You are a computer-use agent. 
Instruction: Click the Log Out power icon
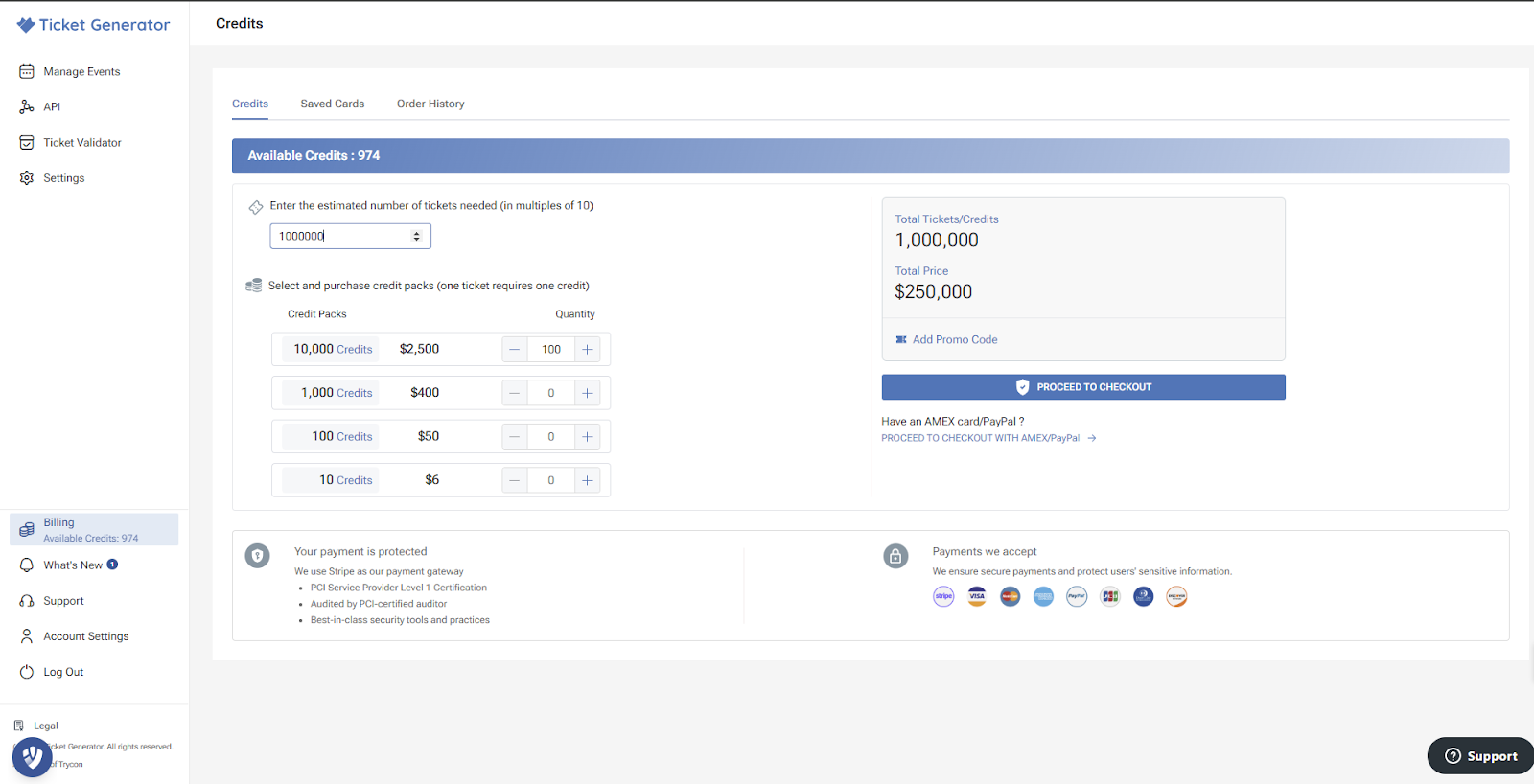click(27, 672)
